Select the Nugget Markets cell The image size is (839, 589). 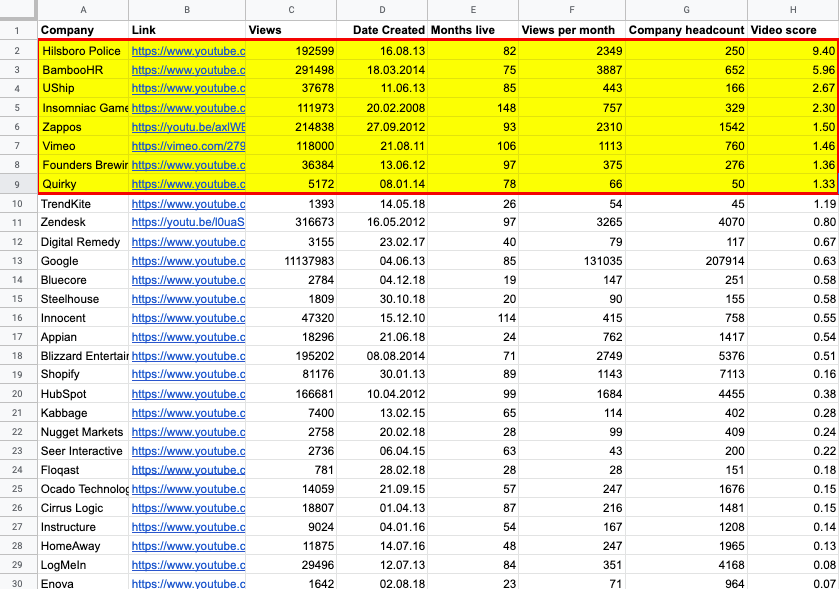[83, 432]
